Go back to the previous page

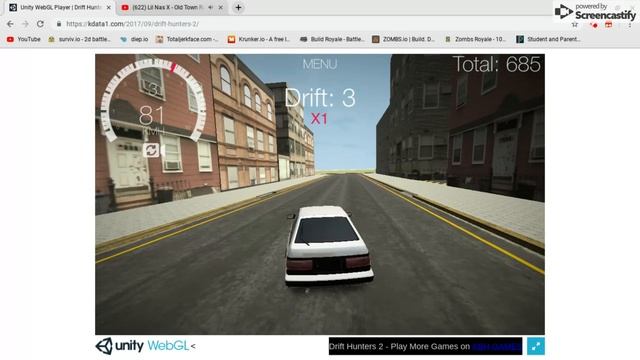click(10, 24)
